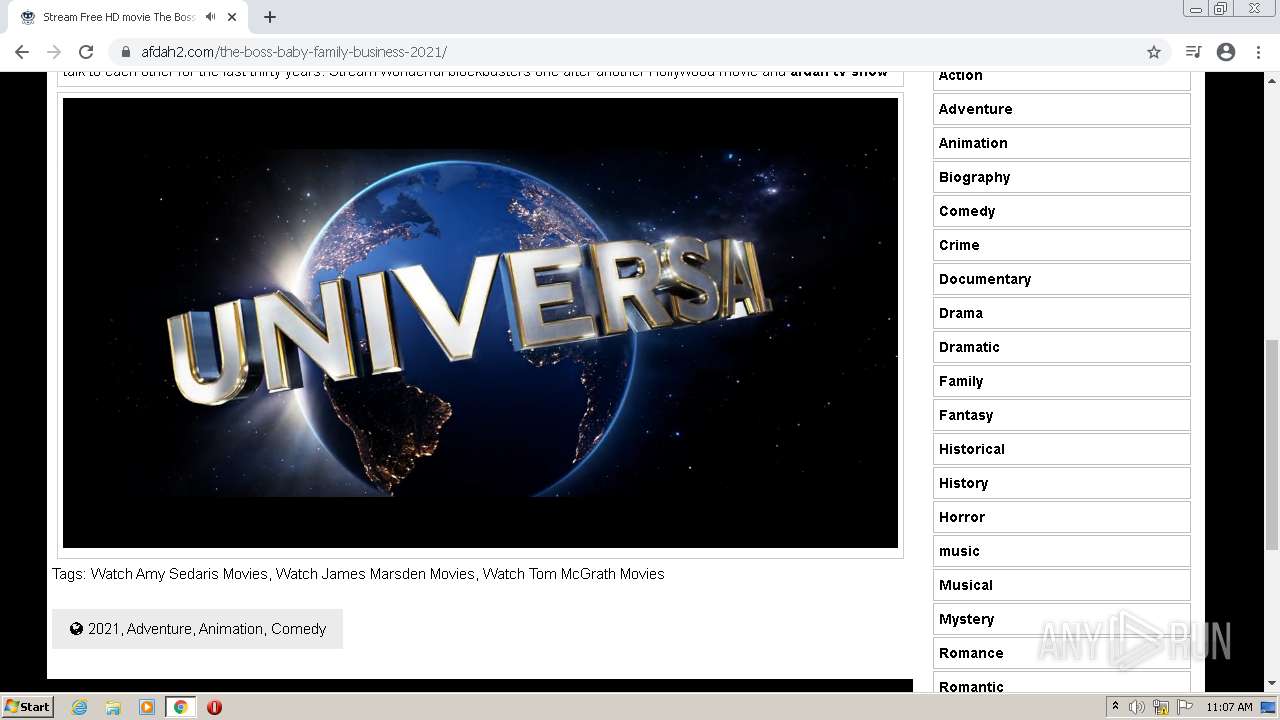View site information via the padlock icon
The image size is (1280, 720).
(x=126, y=52)
